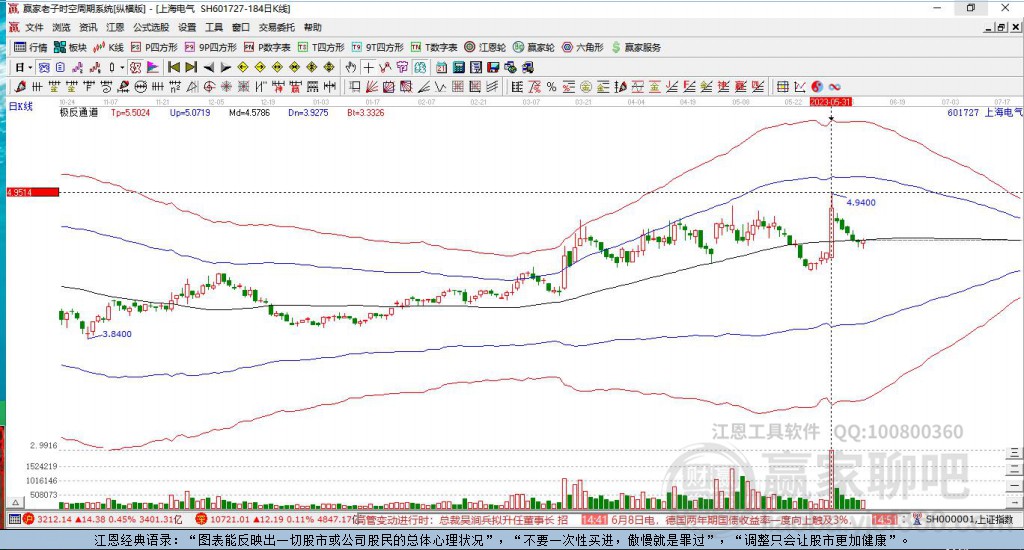Click the 4.9400 high price label
1024x550 pixels.
(861, 202)
